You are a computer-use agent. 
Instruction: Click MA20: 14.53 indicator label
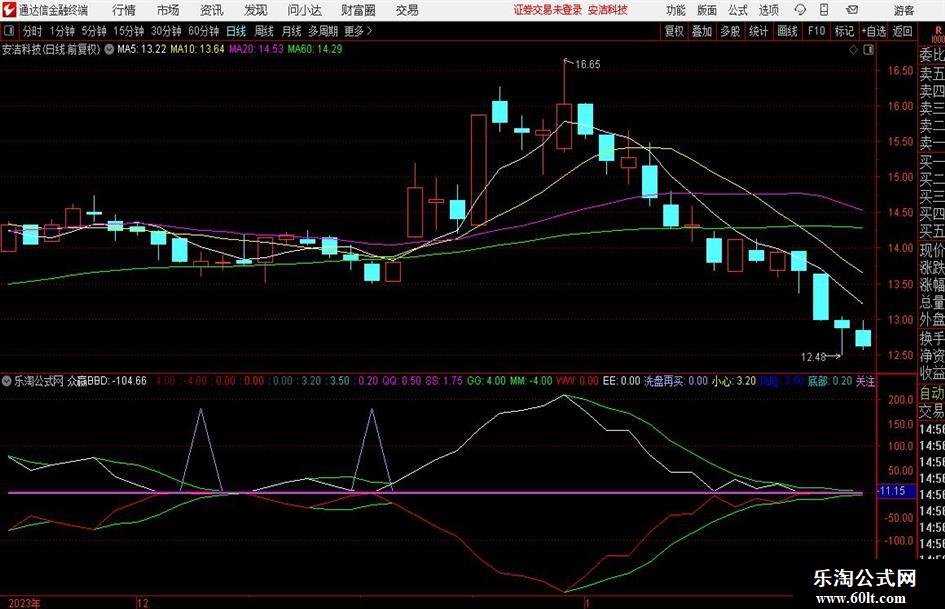click(256, 49)
